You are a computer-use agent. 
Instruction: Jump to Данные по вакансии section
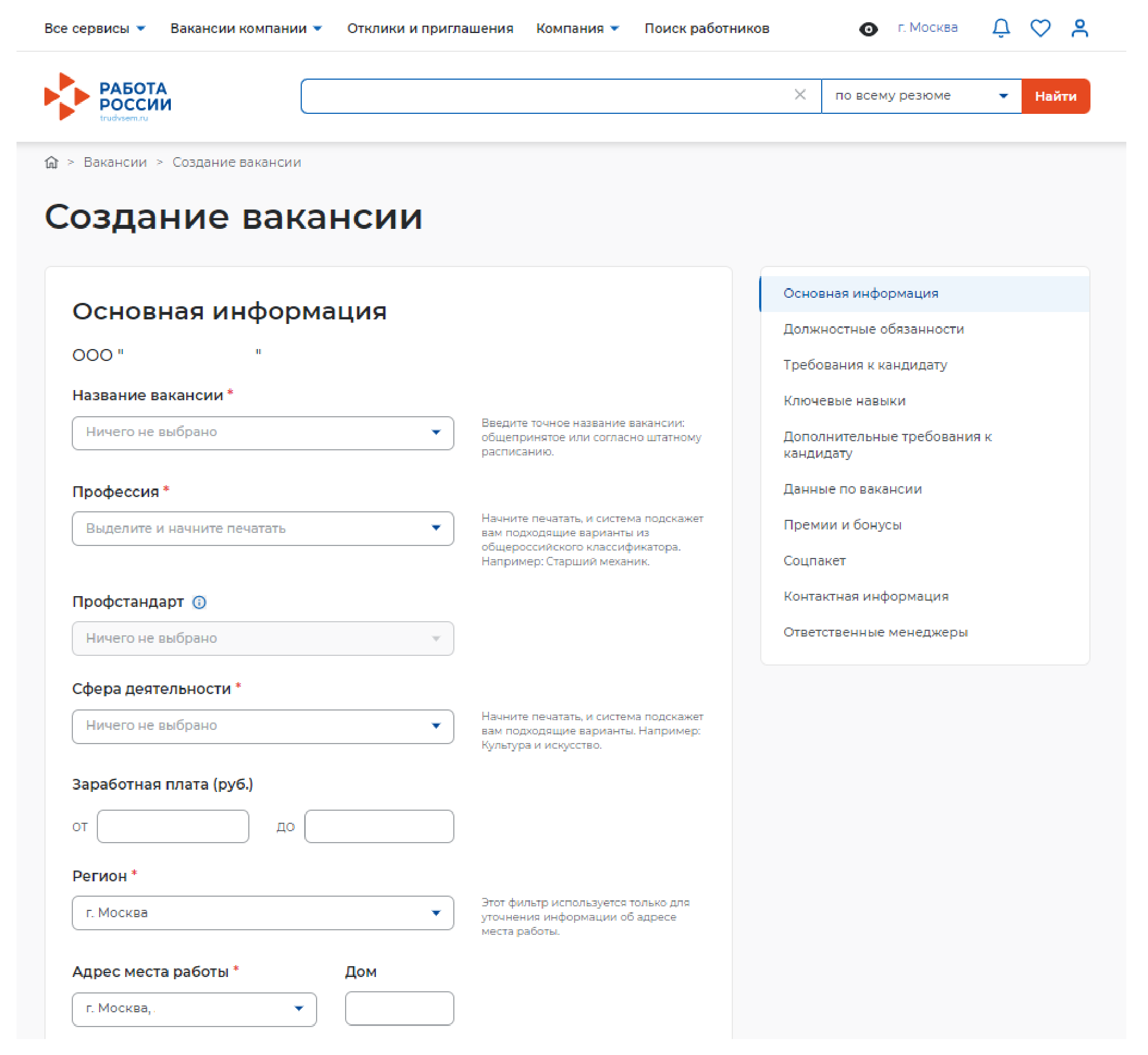(852, 489)
